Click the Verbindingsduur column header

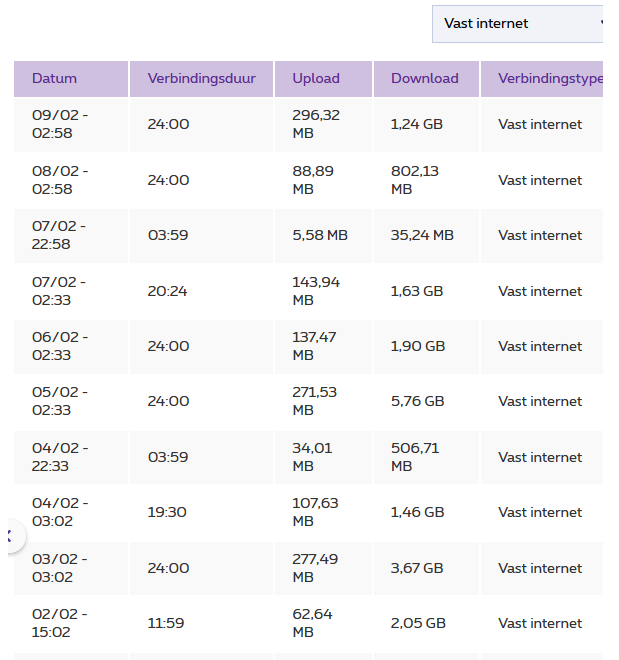click(x=202, y=79)
